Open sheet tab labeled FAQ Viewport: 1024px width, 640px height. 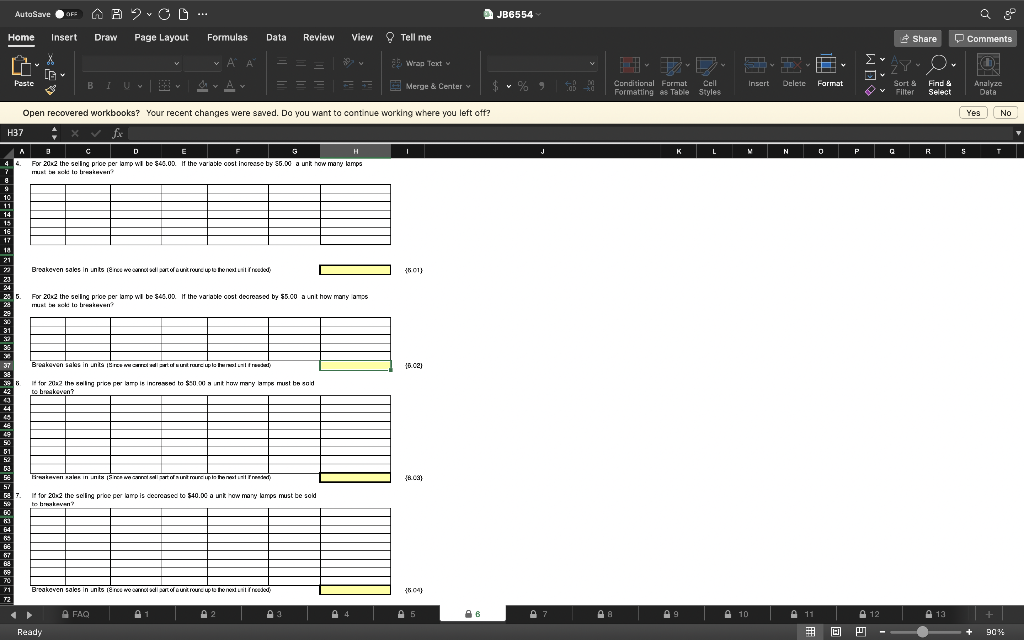75,614
